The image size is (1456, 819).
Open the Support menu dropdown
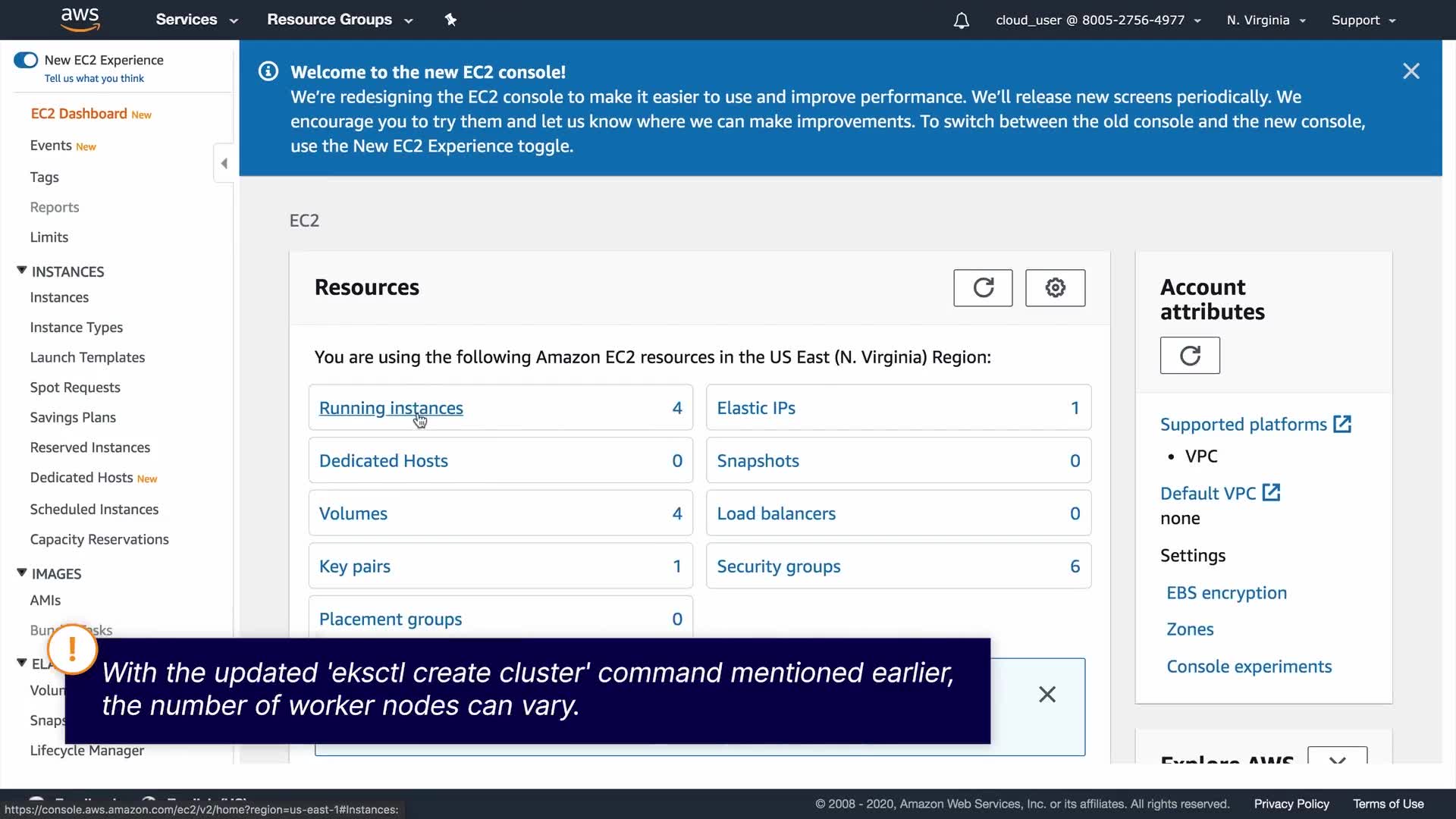pos(1363,20)
